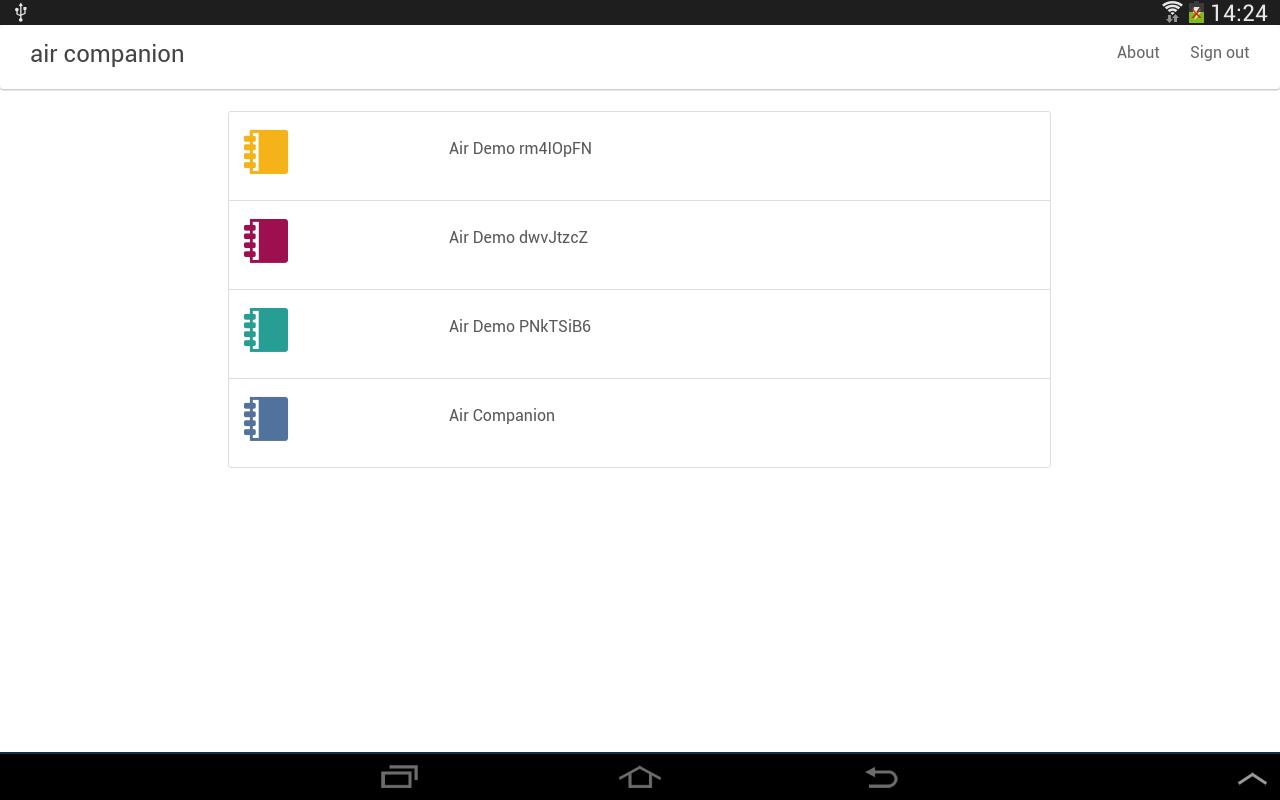The image size is (1280, 800).
Task: Click the teal notebook icon
Action: (x=266, y=330)
